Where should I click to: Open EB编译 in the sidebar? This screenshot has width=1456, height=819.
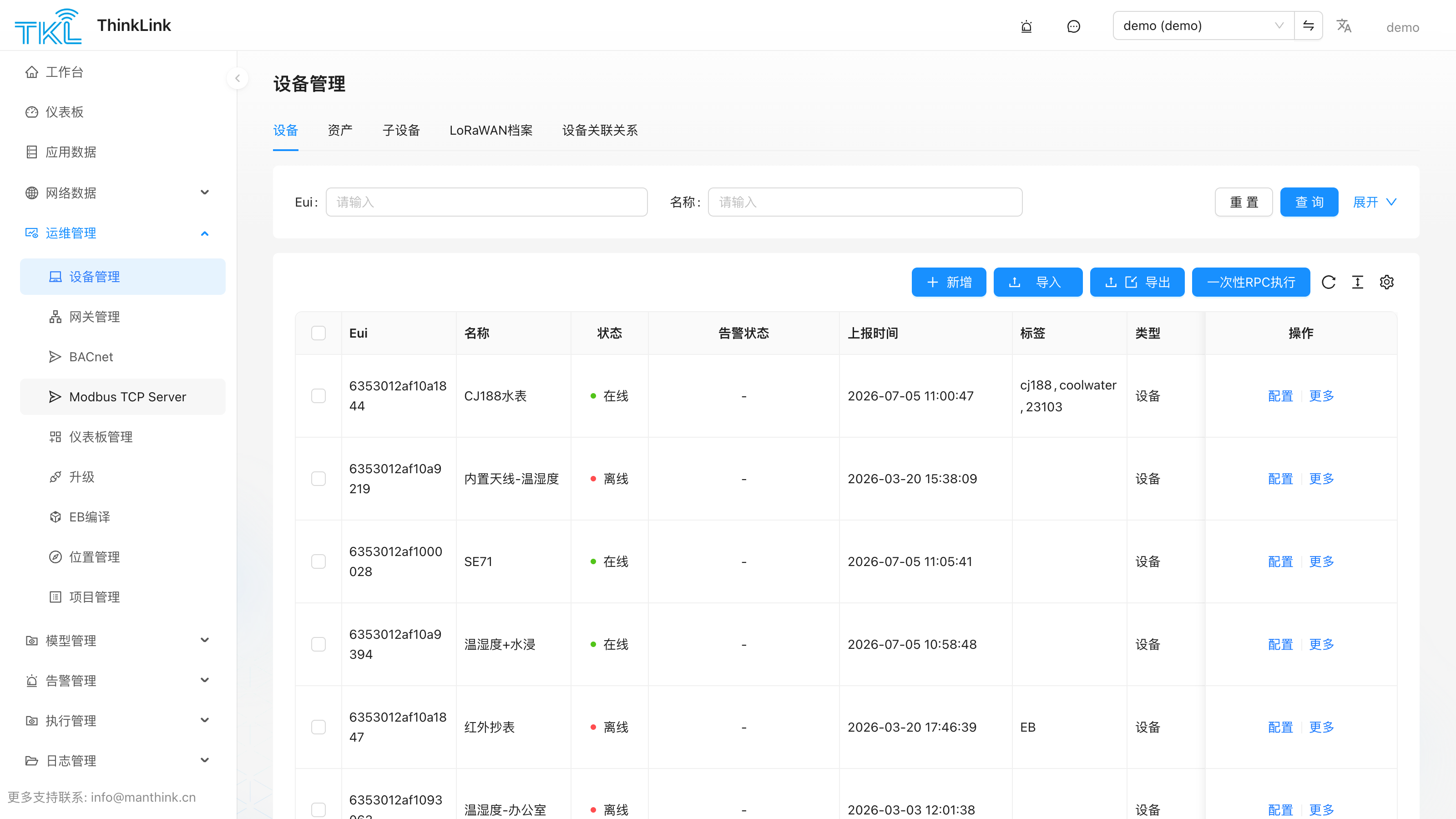tap(123, 516)
